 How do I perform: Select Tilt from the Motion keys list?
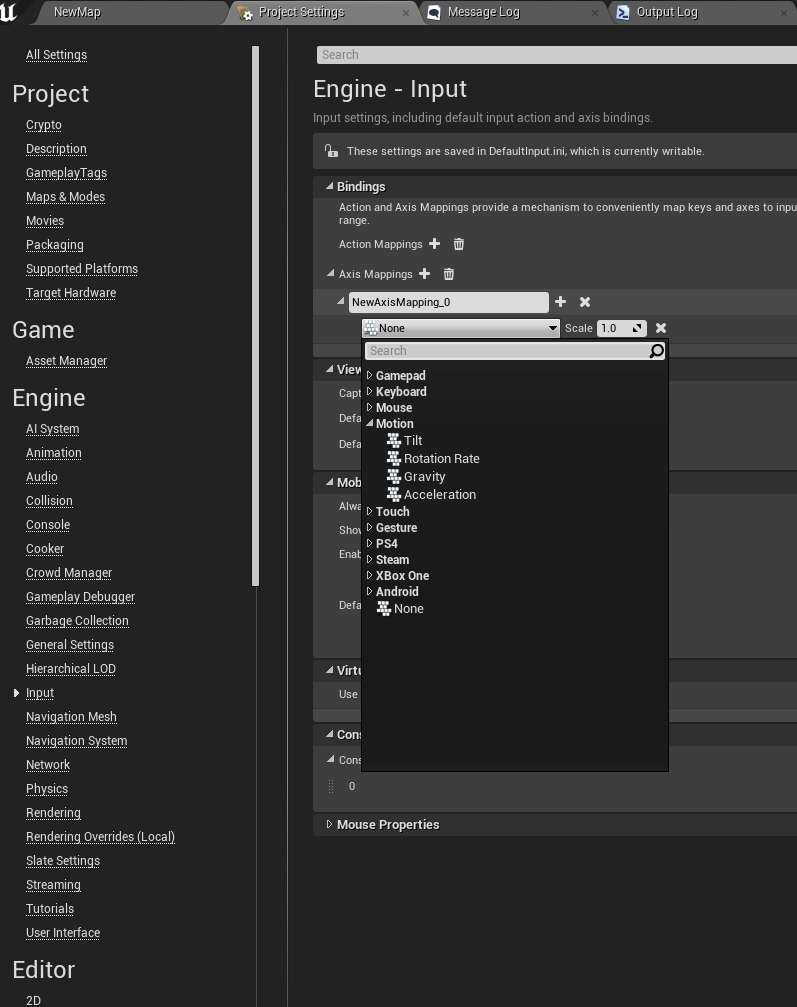click(x=412, y=440)
